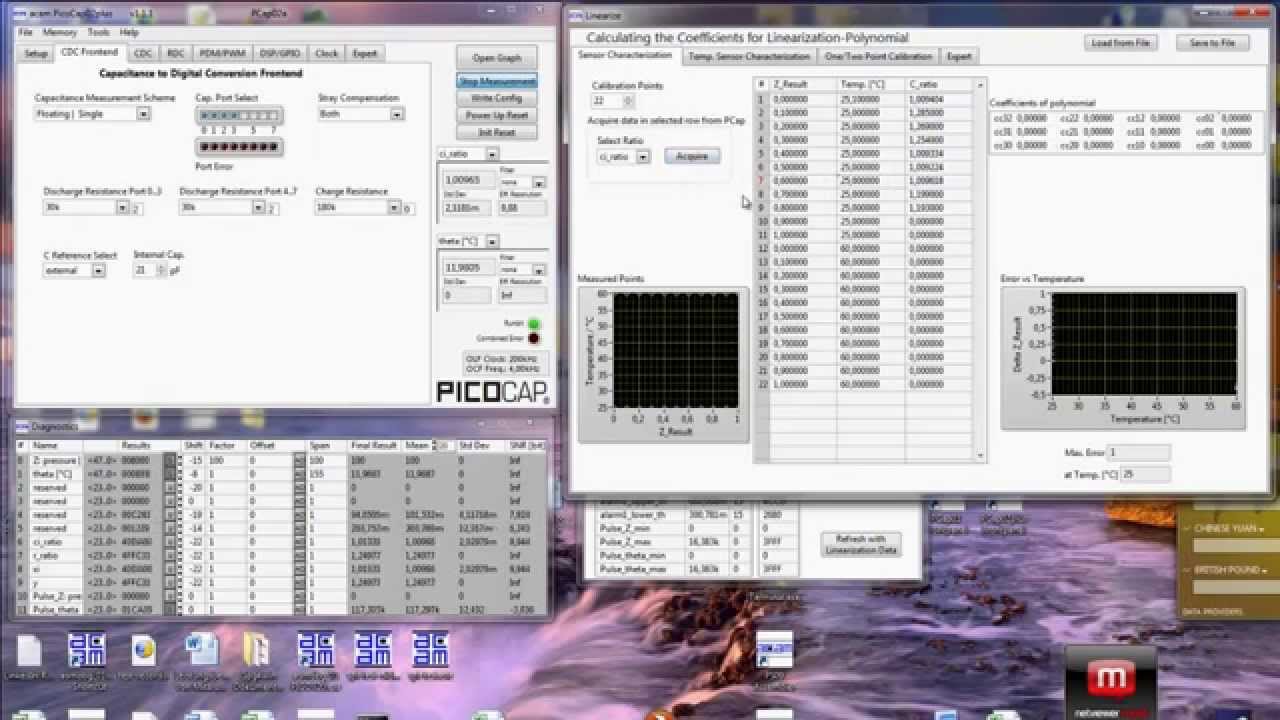Open Capacitance Measurement Scheme dropdown
This screenshot has width=1280, height=720.
(143, 114)
